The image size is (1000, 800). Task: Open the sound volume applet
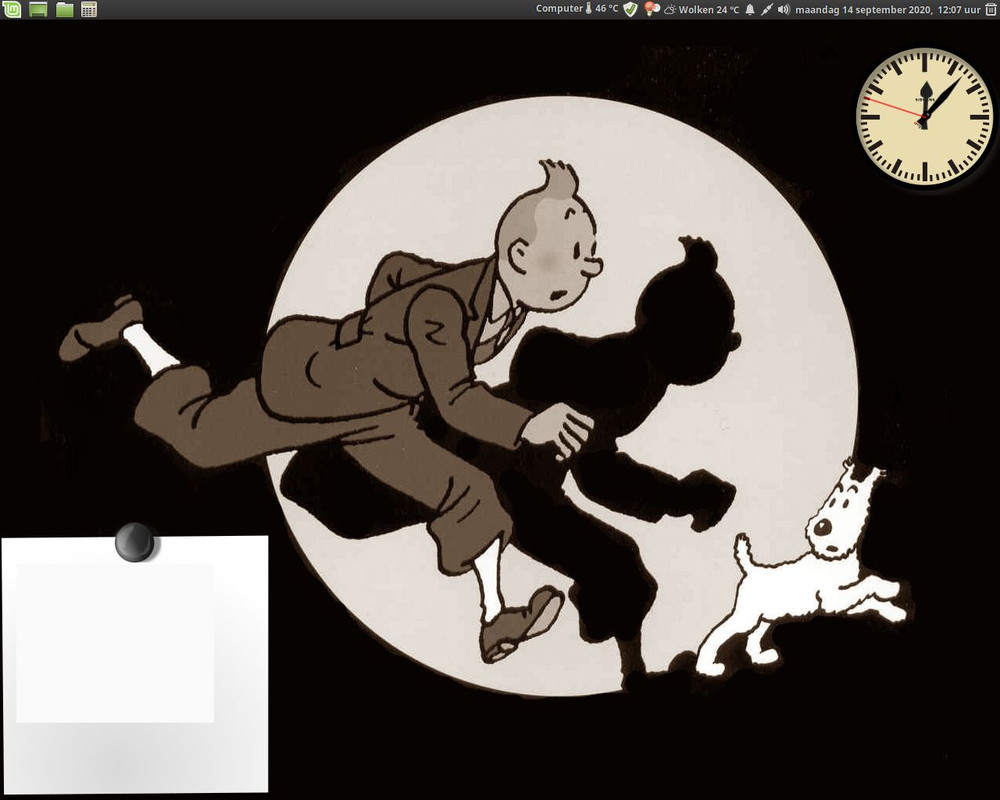click(784, 10)
